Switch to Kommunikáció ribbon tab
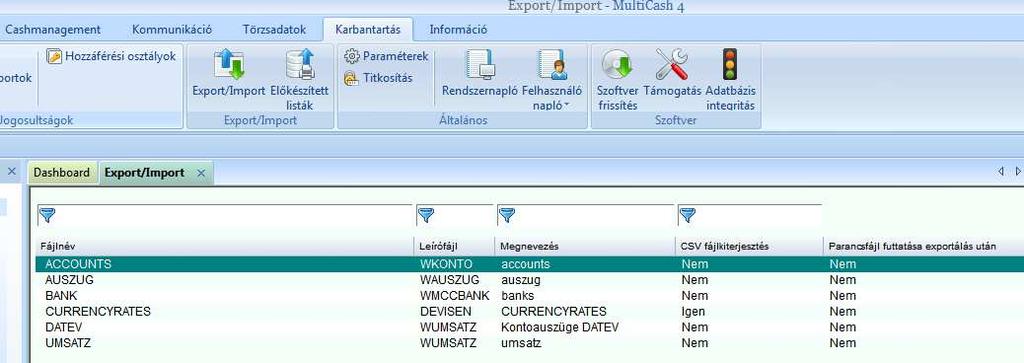Viewport: 1024px width, 363px height. point(172,29)
